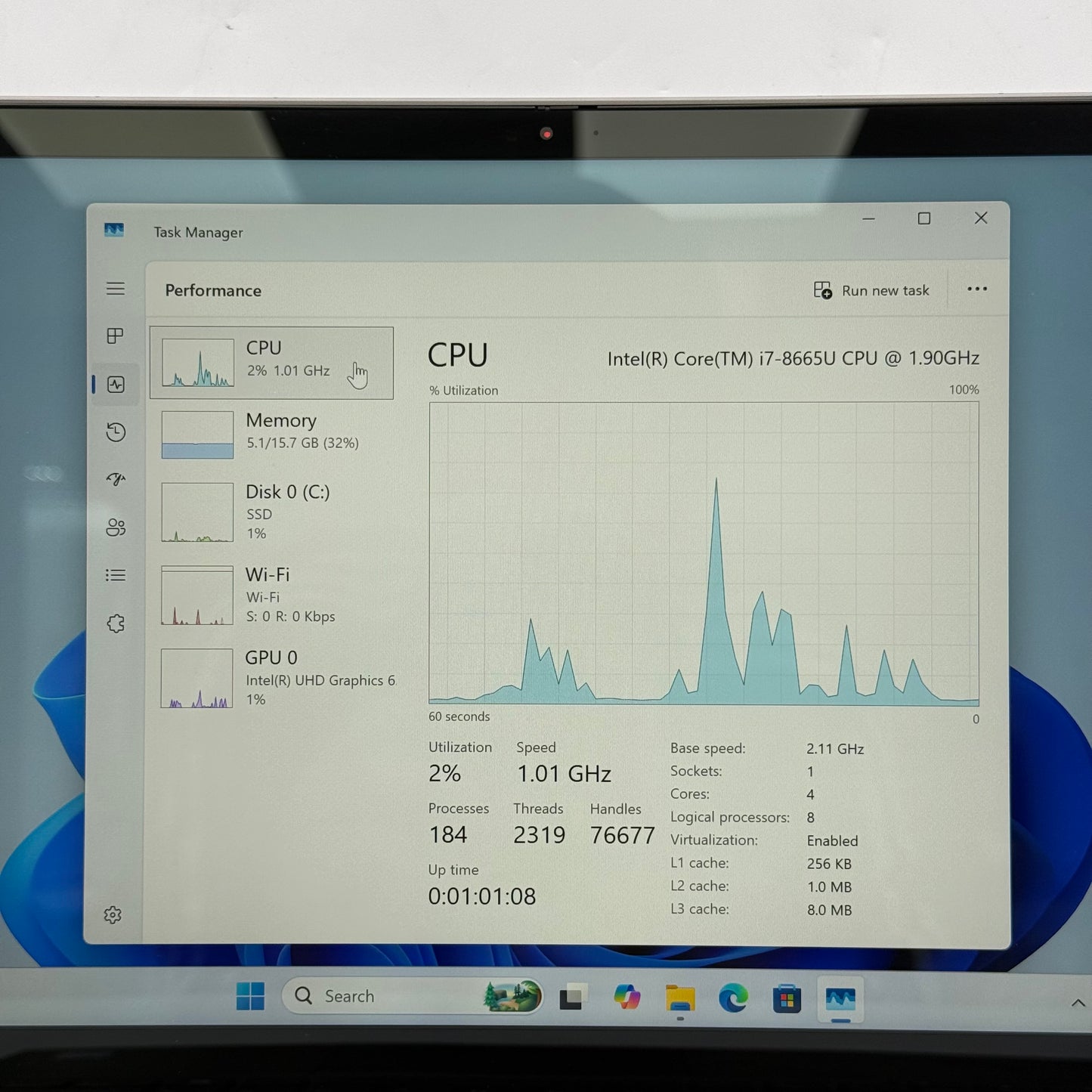Viewport: 1092px width, 1092px height.
Task: Go to the Processes page icon
Action: 116,336
